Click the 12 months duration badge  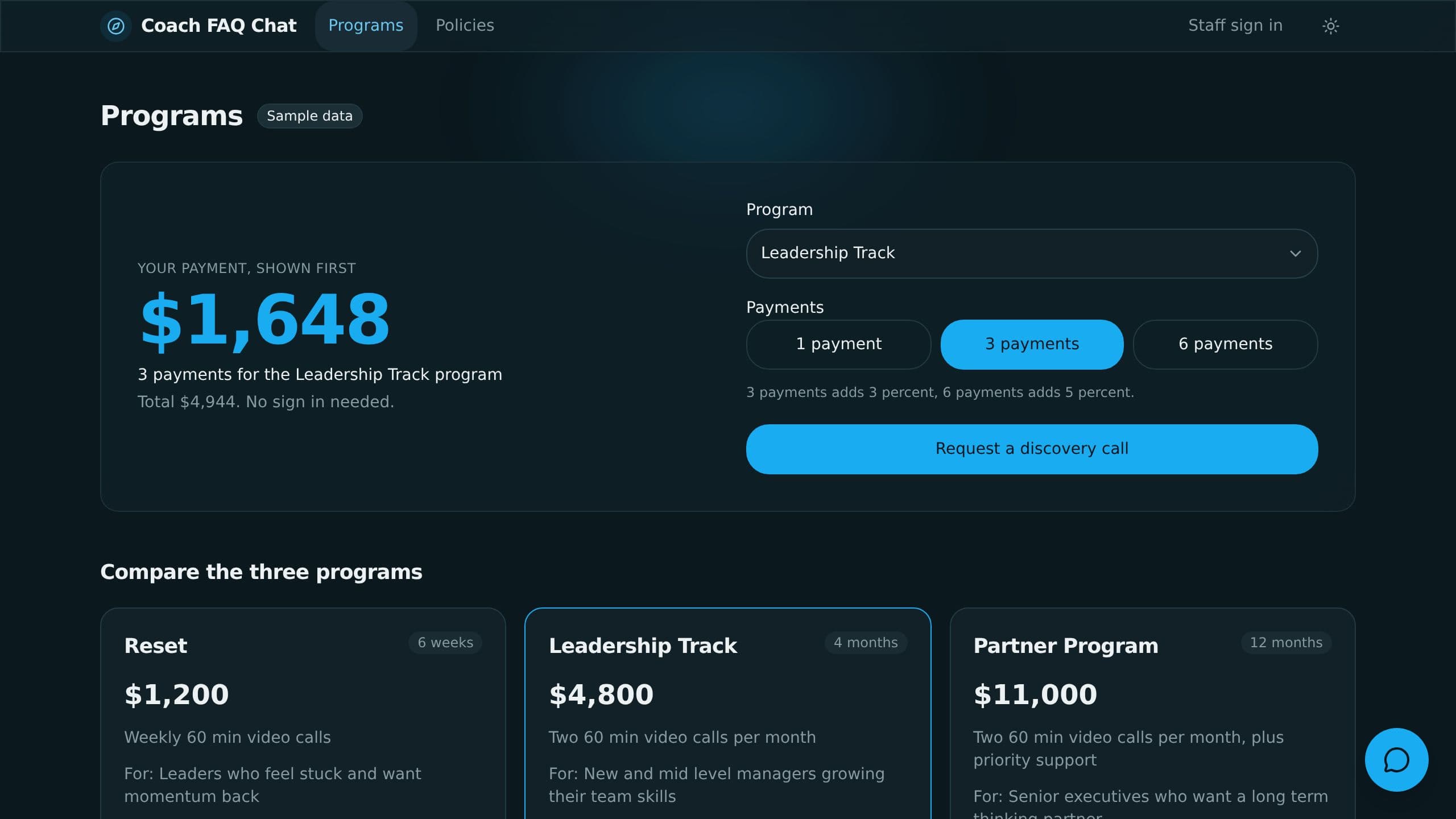1286,643
